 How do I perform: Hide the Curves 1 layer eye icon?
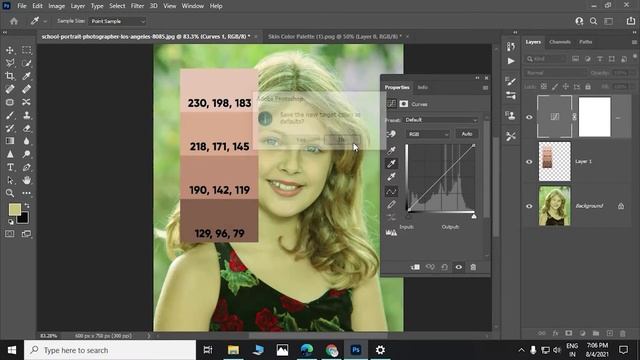(x=529, y=117)
